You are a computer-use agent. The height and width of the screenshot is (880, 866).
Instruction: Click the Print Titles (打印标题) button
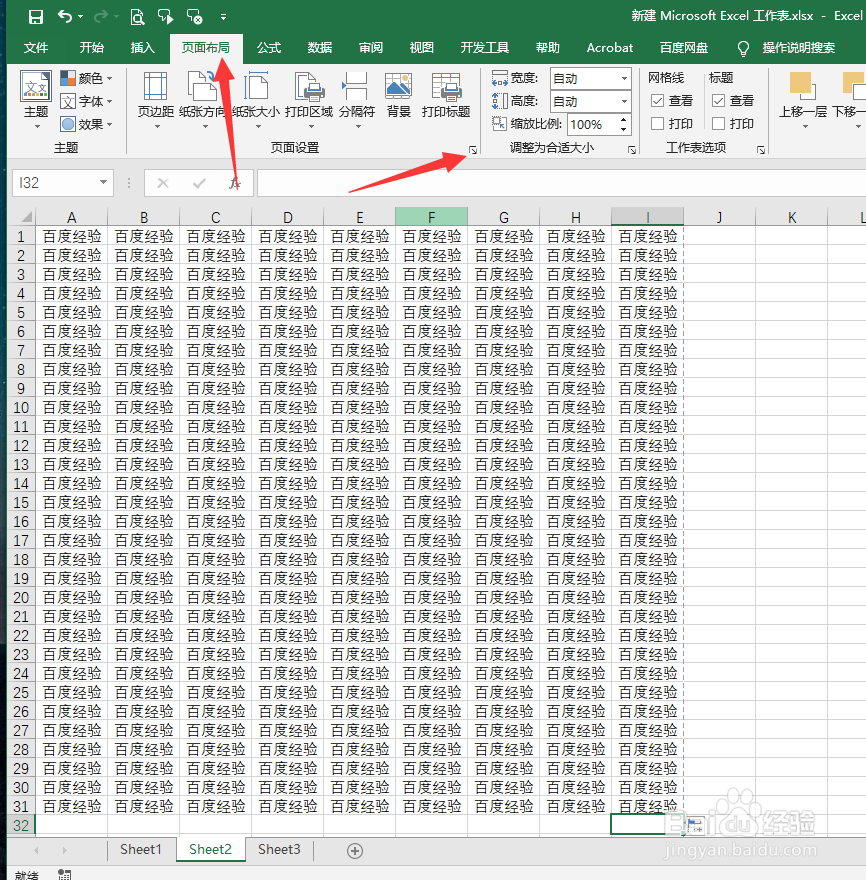point(446,95)
